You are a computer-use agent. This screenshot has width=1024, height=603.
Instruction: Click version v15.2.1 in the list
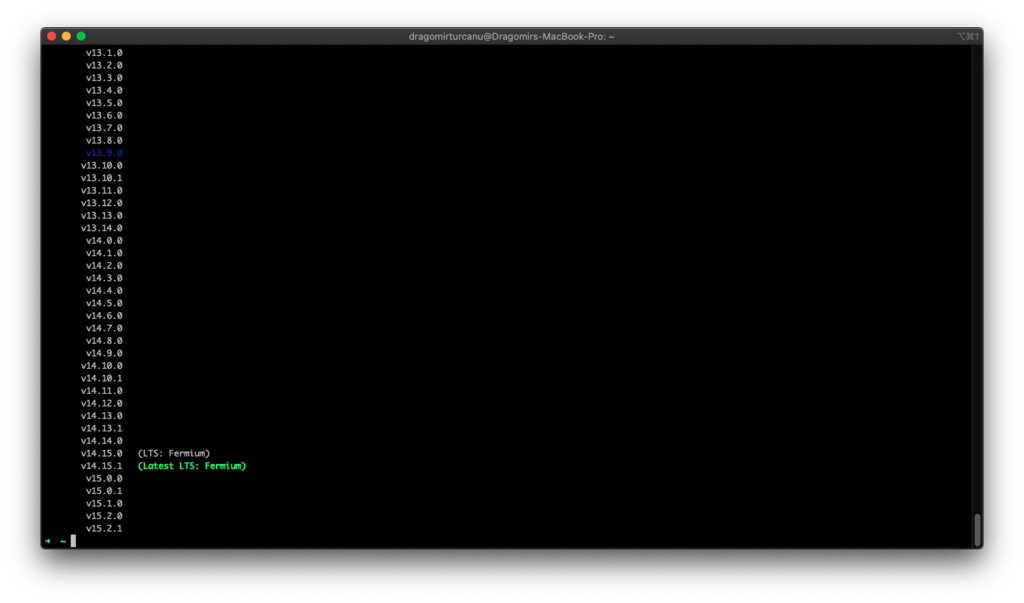[104, 528]
